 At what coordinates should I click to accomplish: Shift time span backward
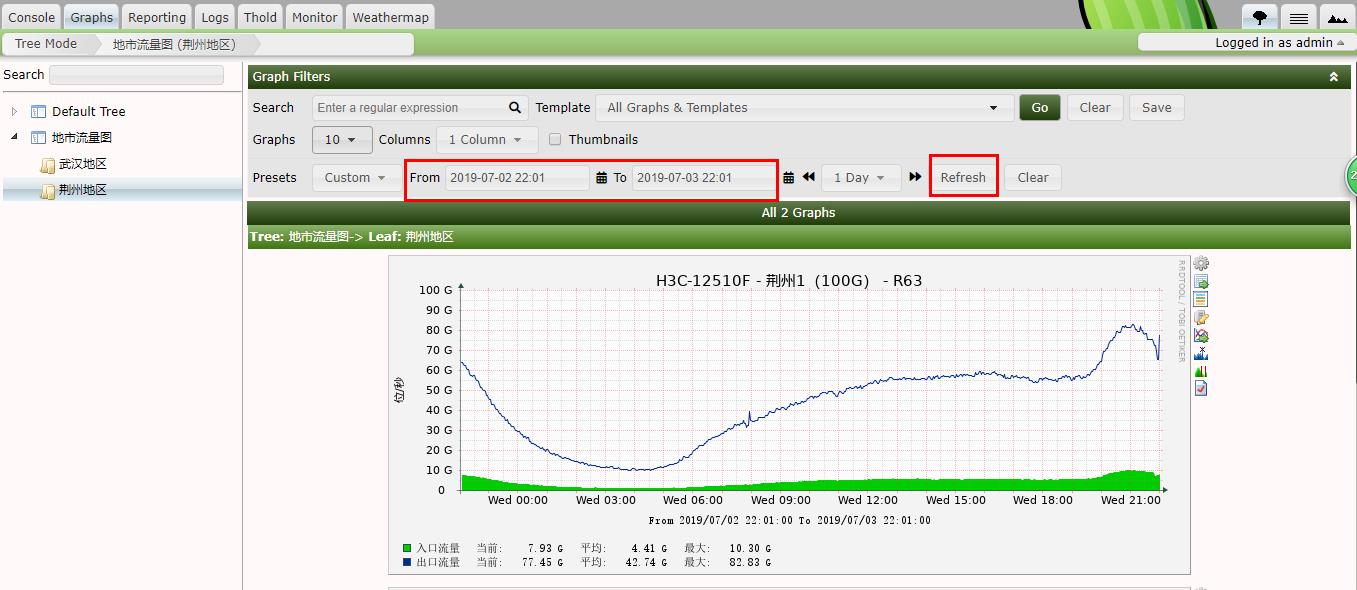tap(808, 177)
